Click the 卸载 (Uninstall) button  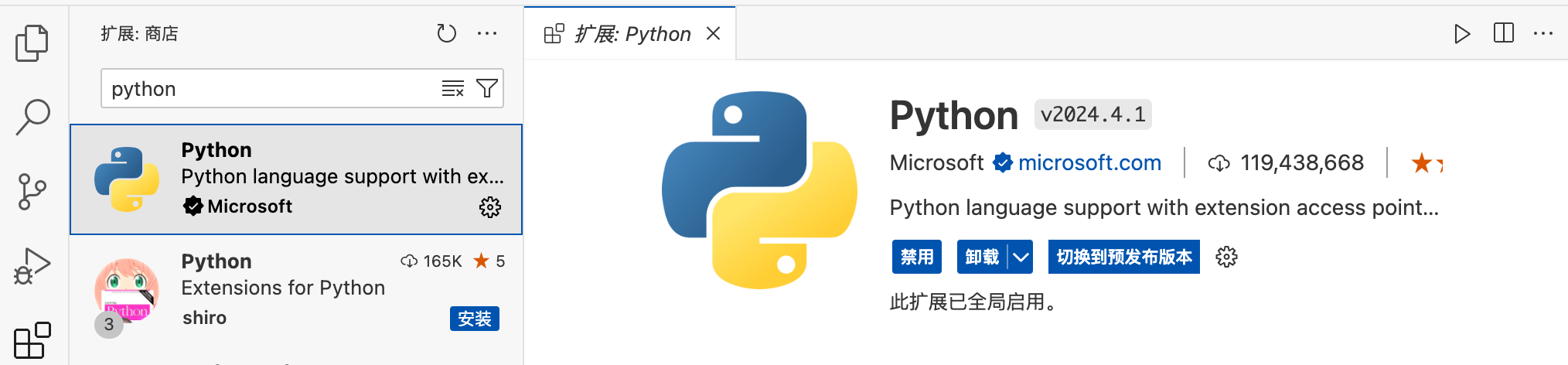(982, 257)
